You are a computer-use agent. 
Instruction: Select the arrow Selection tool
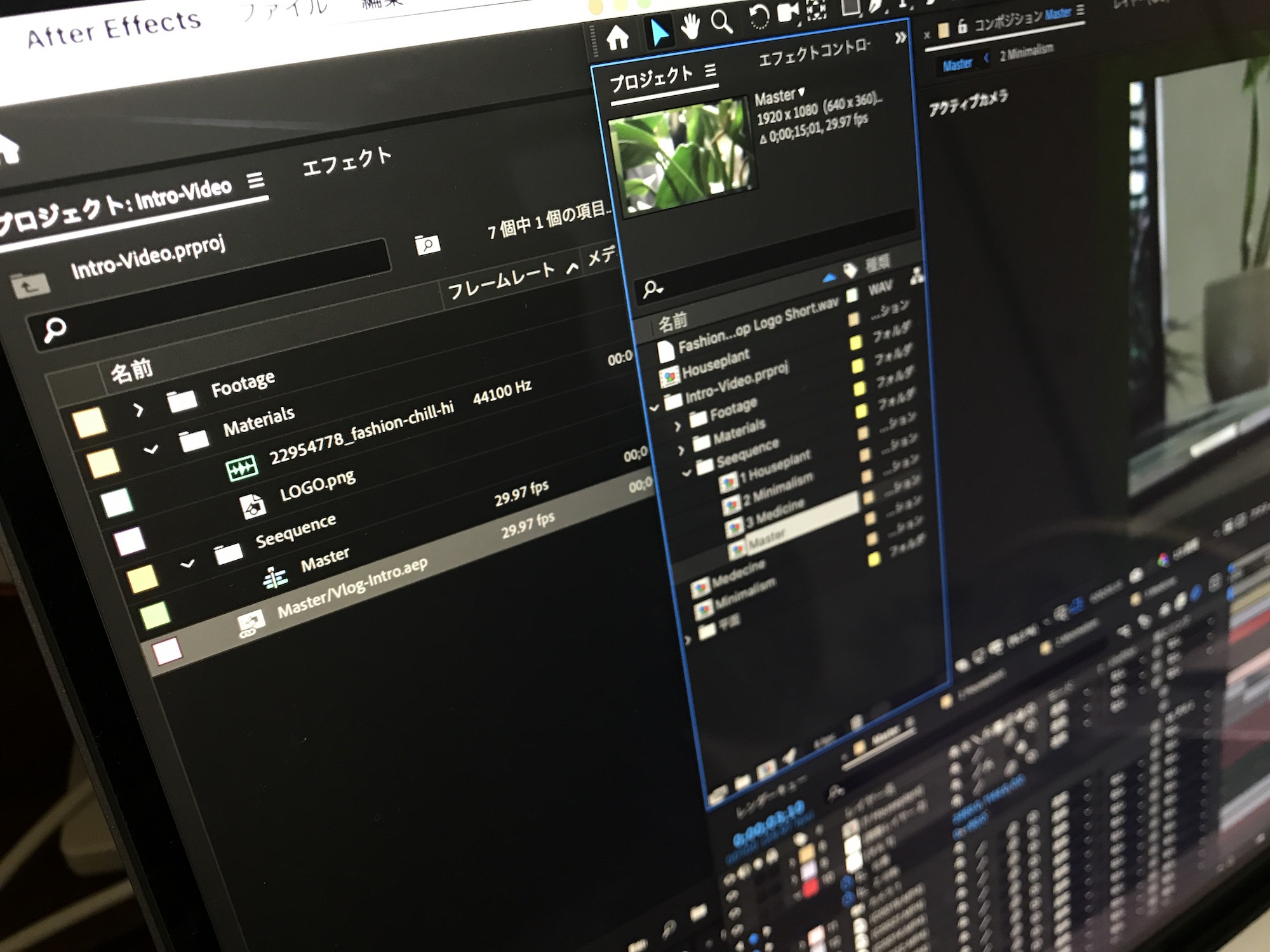659,32
